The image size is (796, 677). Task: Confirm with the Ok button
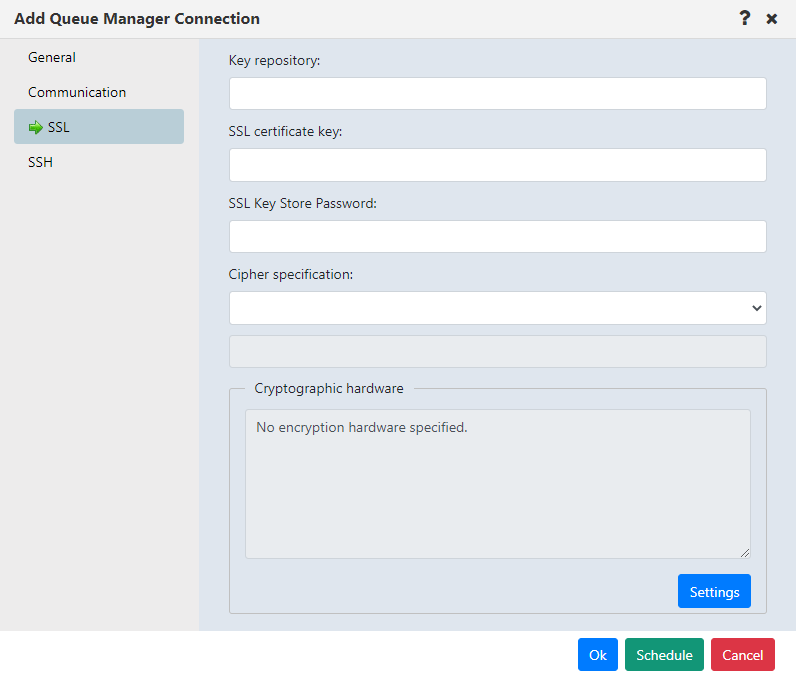598,655
